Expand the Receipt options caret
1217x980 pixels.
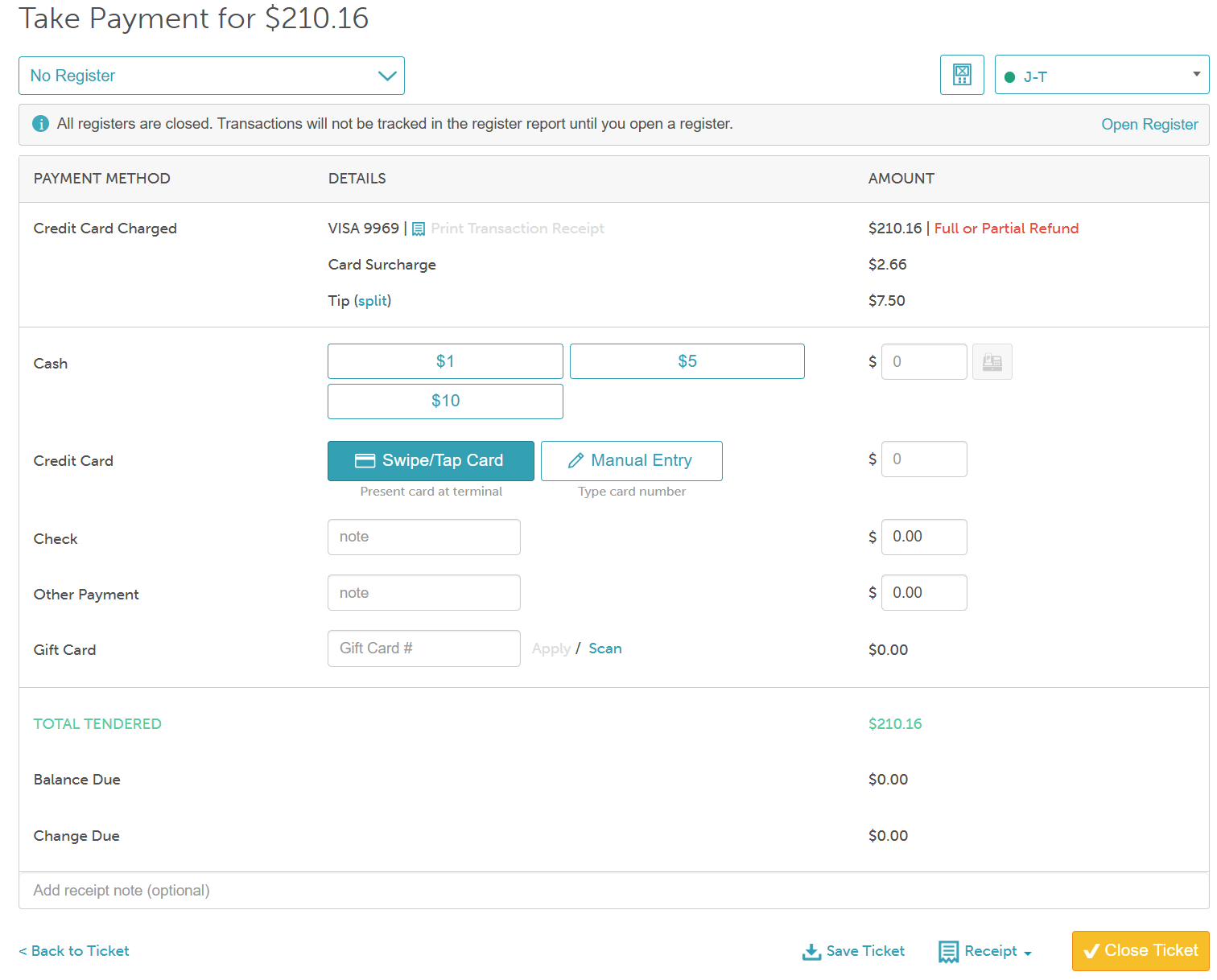coord(1028,953)
